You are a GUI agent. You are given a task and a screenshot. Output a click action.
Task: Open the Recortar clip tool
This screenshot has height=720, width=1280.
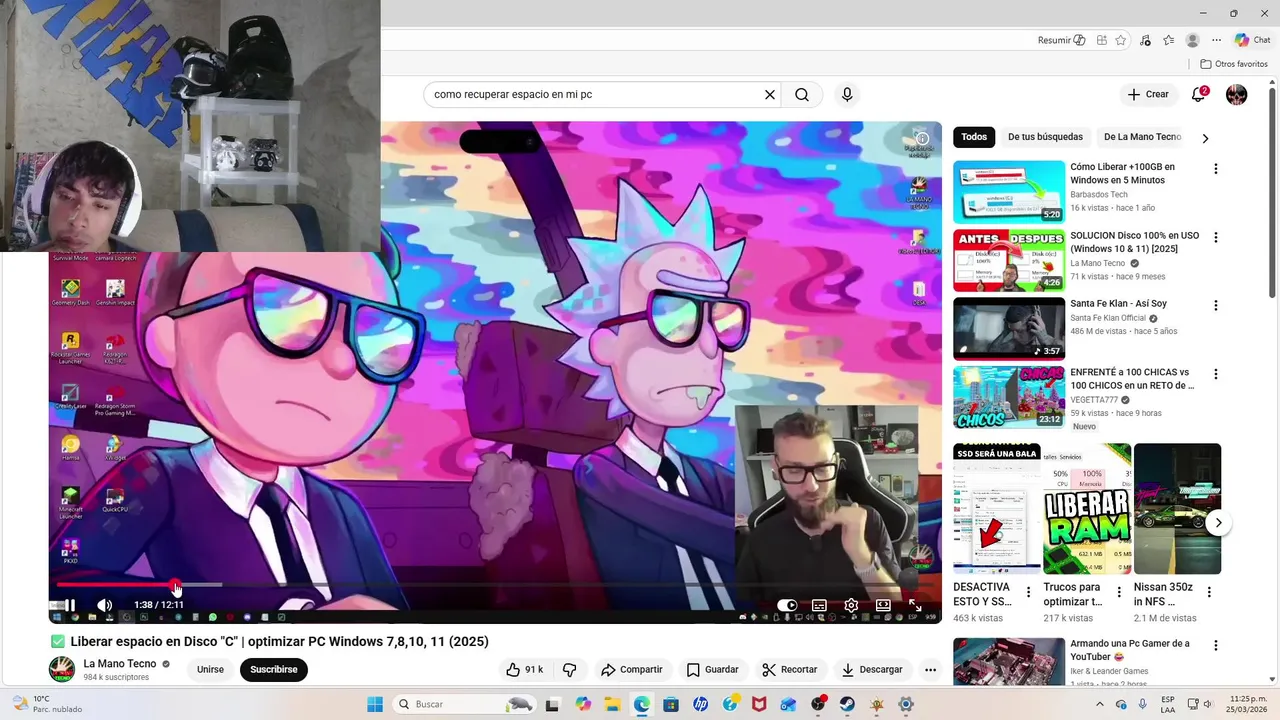(x=790, y=670)
